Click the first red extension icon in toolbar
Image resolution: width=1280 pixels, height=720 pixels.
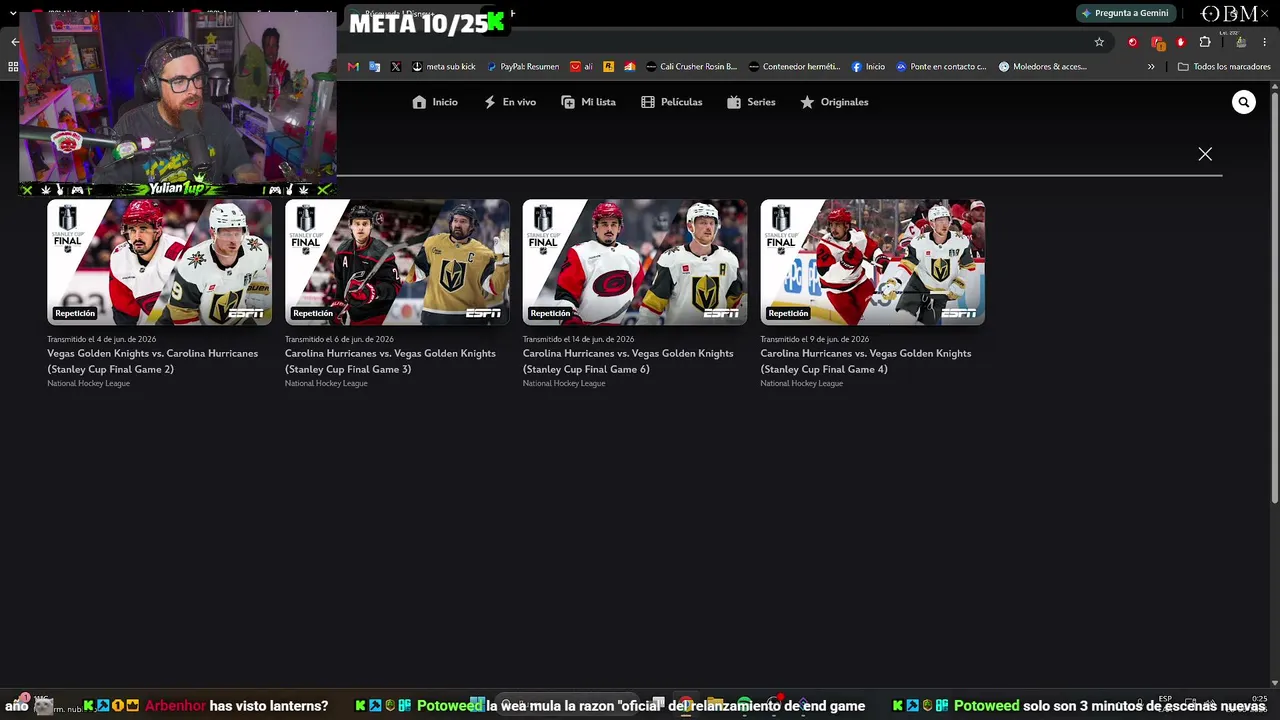click(x=1132, y=42)
